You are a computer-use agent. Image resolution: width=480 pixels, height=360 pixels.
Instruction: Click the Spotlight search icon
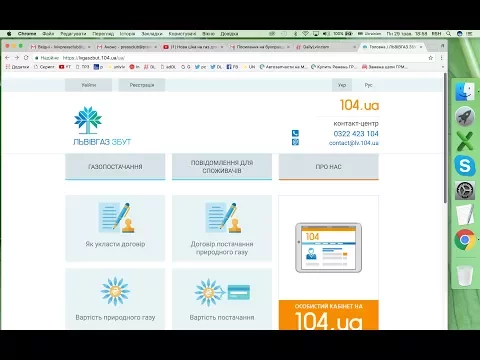point(449,34)
